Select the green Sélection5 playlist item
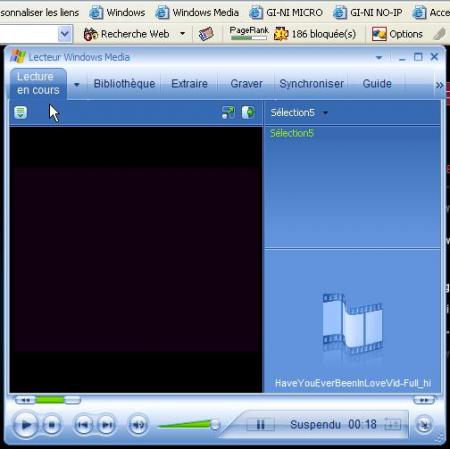 click(292, 133)
